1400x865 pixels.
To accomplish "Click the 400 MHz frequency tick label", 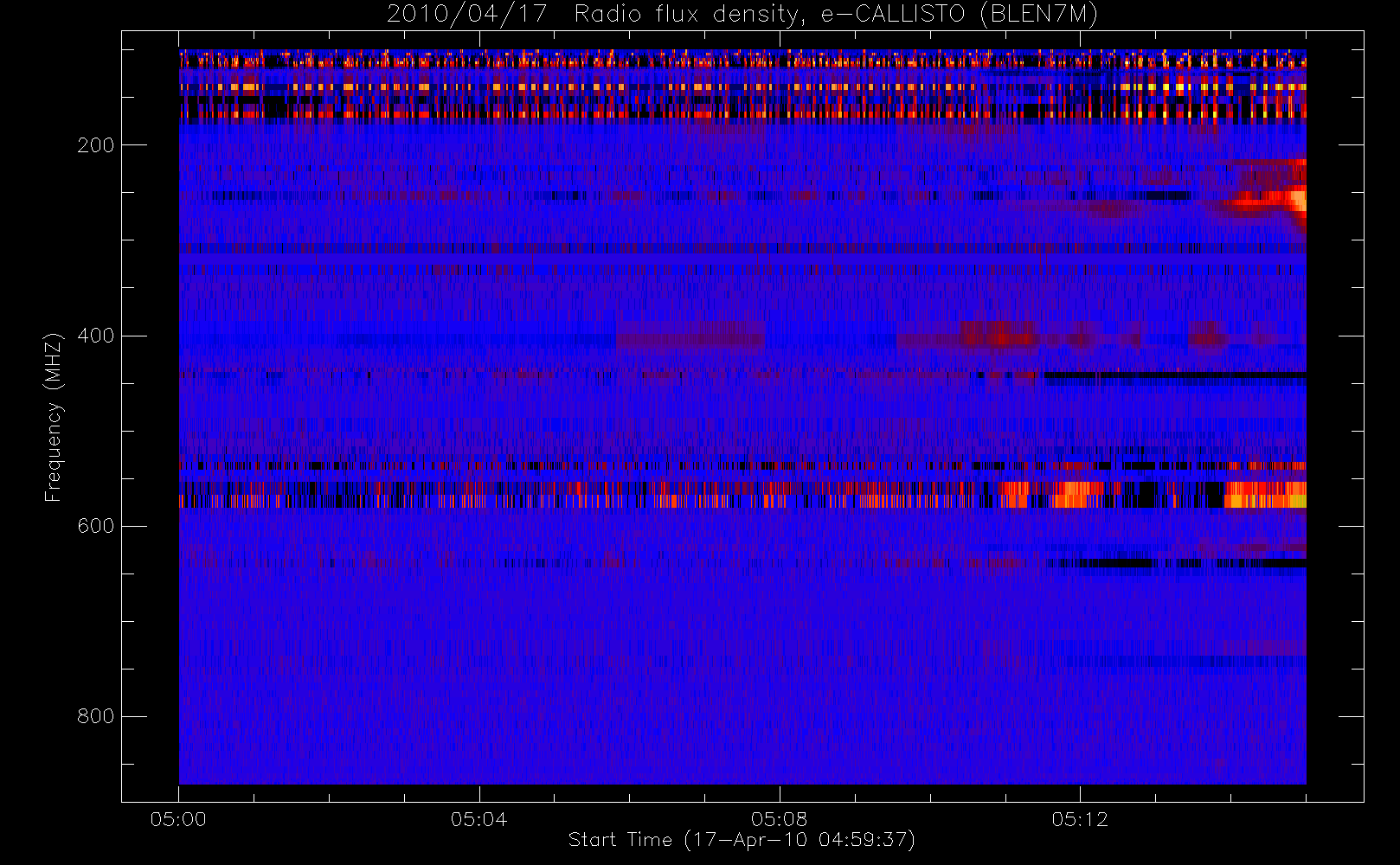I will coord(95,336).
